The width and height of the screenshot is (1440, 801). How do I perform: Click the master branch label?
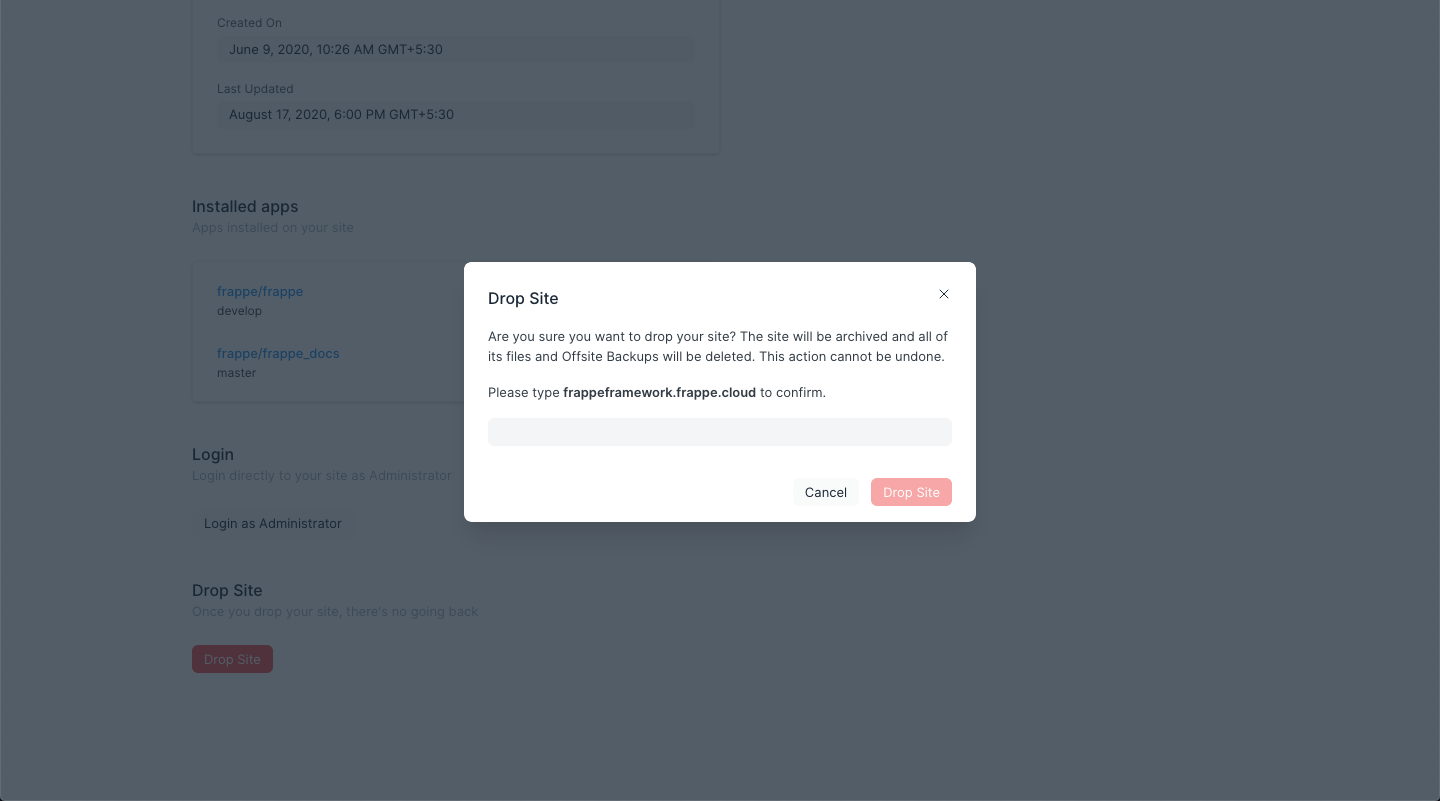tap(237, 373)
